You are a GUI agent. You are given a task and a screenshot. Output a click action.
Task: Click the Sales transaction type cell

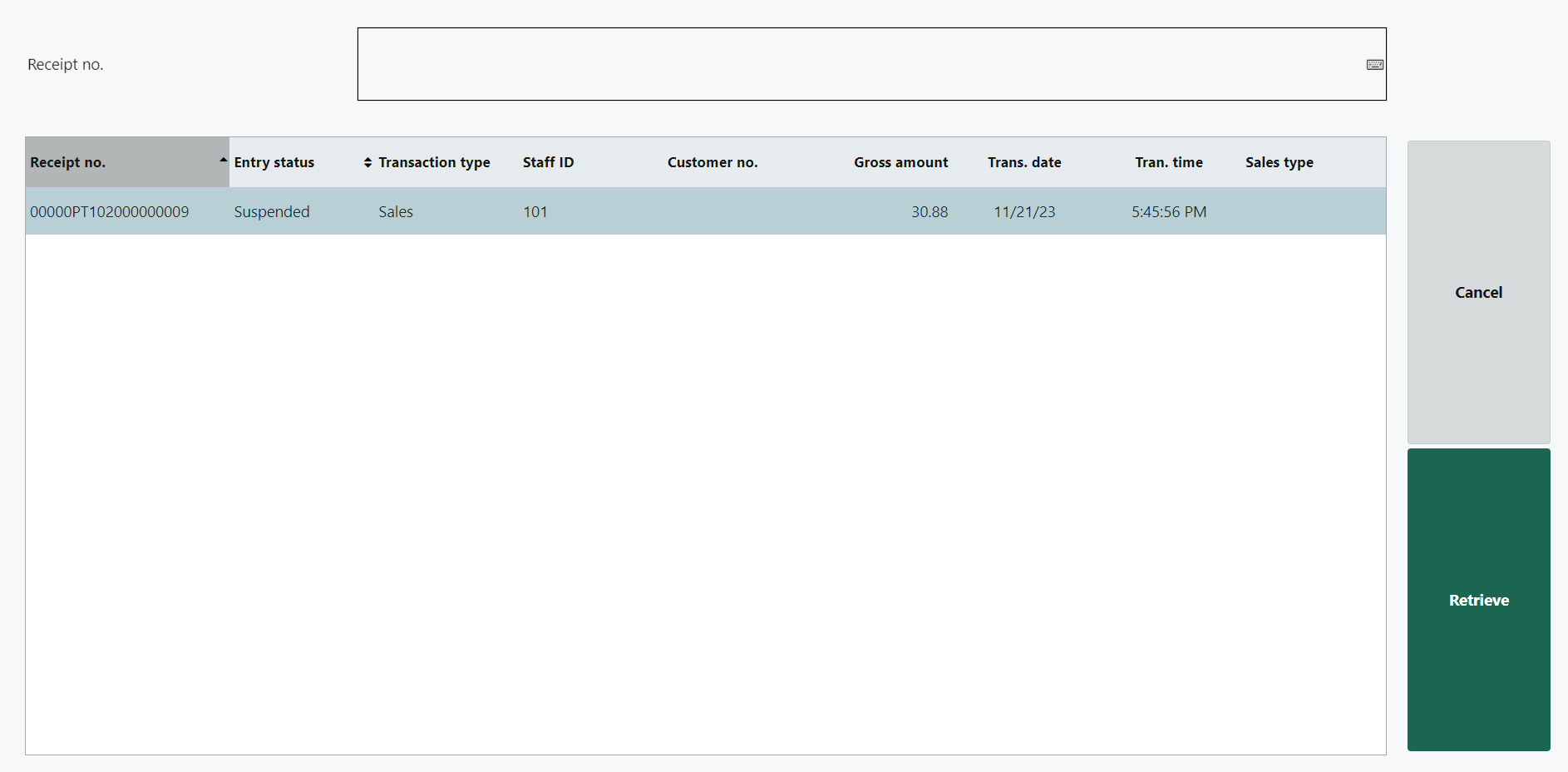pyautogui.click(x=396, y=212)
